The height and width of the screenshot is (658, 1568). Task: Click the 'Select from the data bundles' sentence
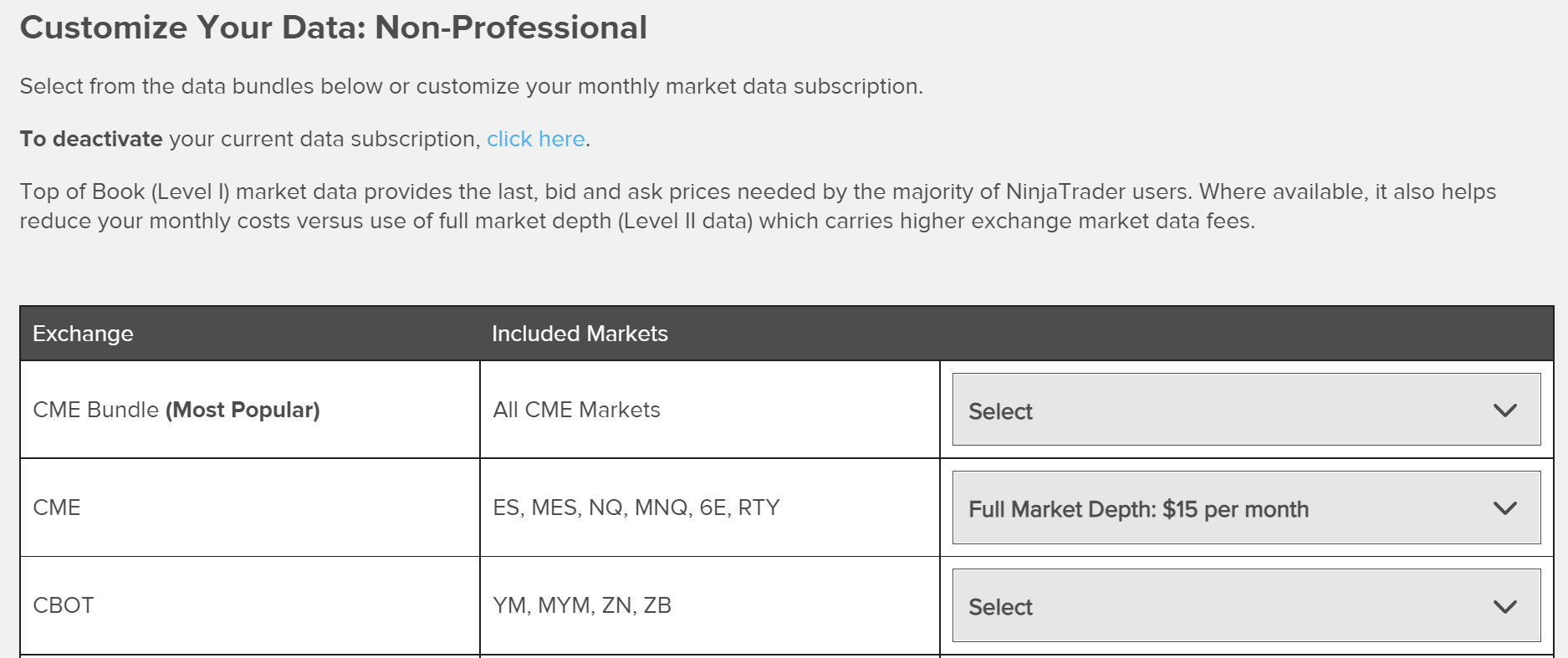(x=471, y=86)
